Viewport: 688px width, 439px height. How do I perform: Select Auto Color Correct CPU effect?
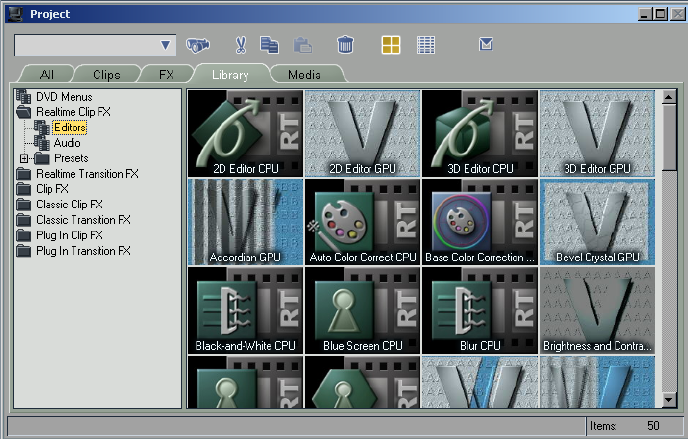pyautogui.click(x=362, y=222)
